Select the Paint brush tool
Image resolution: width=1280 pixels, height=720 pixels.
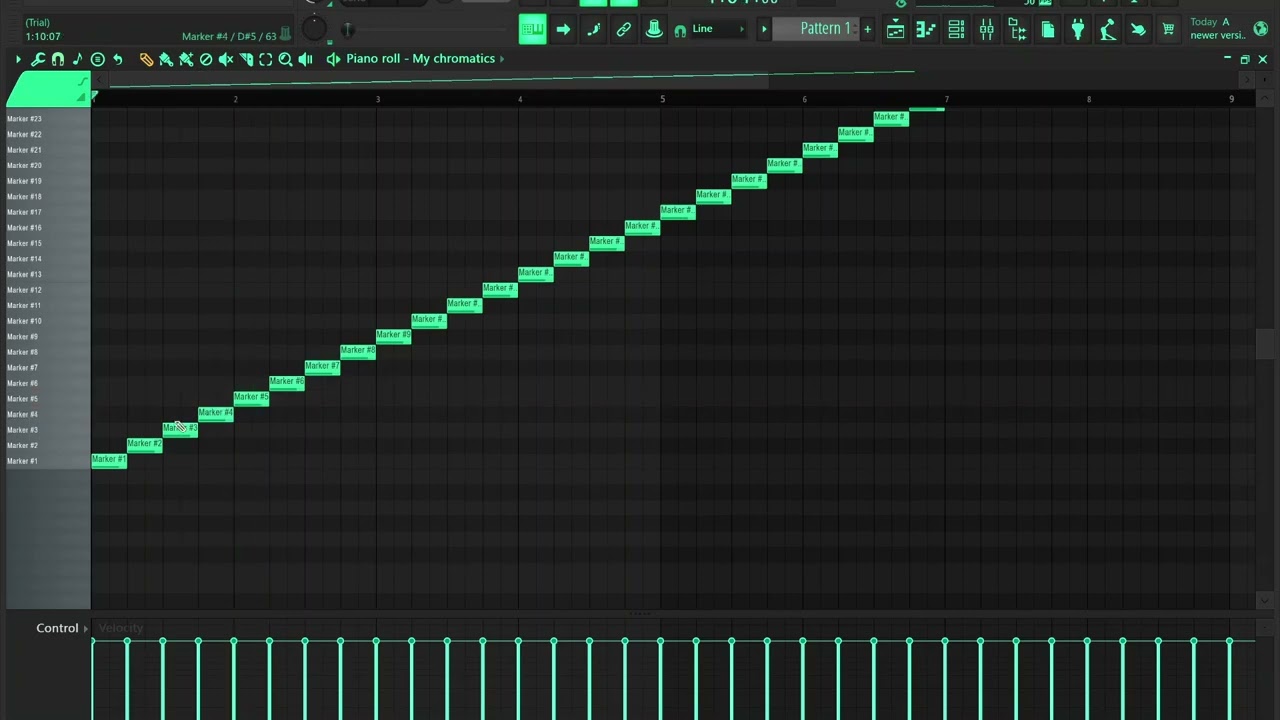click(166, 59)
